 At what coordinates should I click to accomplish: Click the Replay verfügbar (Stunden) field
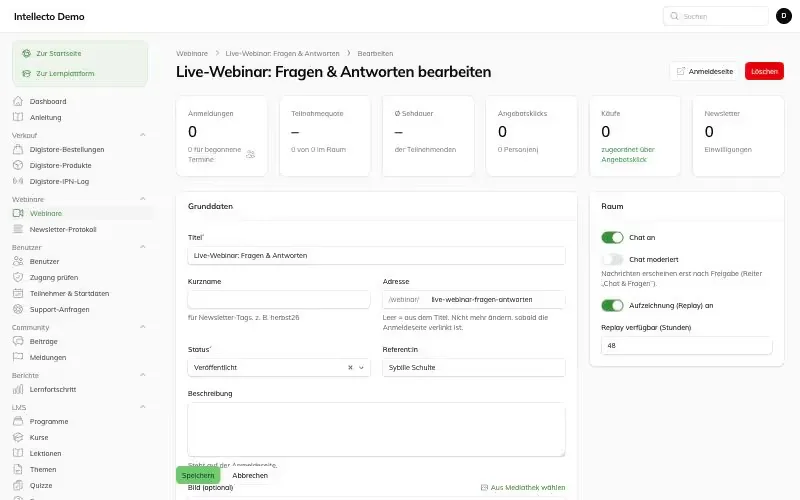coord(686,345)
